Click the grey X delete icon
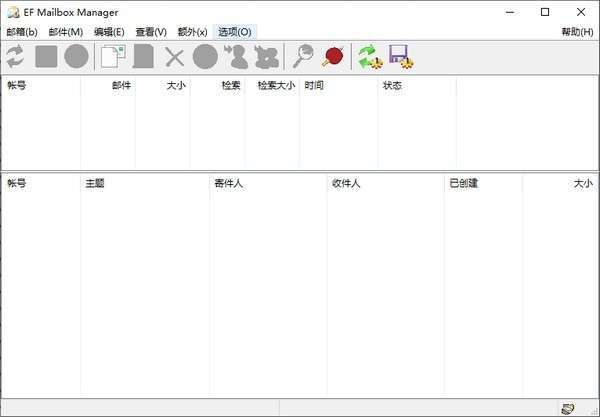Viewport: 600px width, 417px height. click(x=174, y=57)
